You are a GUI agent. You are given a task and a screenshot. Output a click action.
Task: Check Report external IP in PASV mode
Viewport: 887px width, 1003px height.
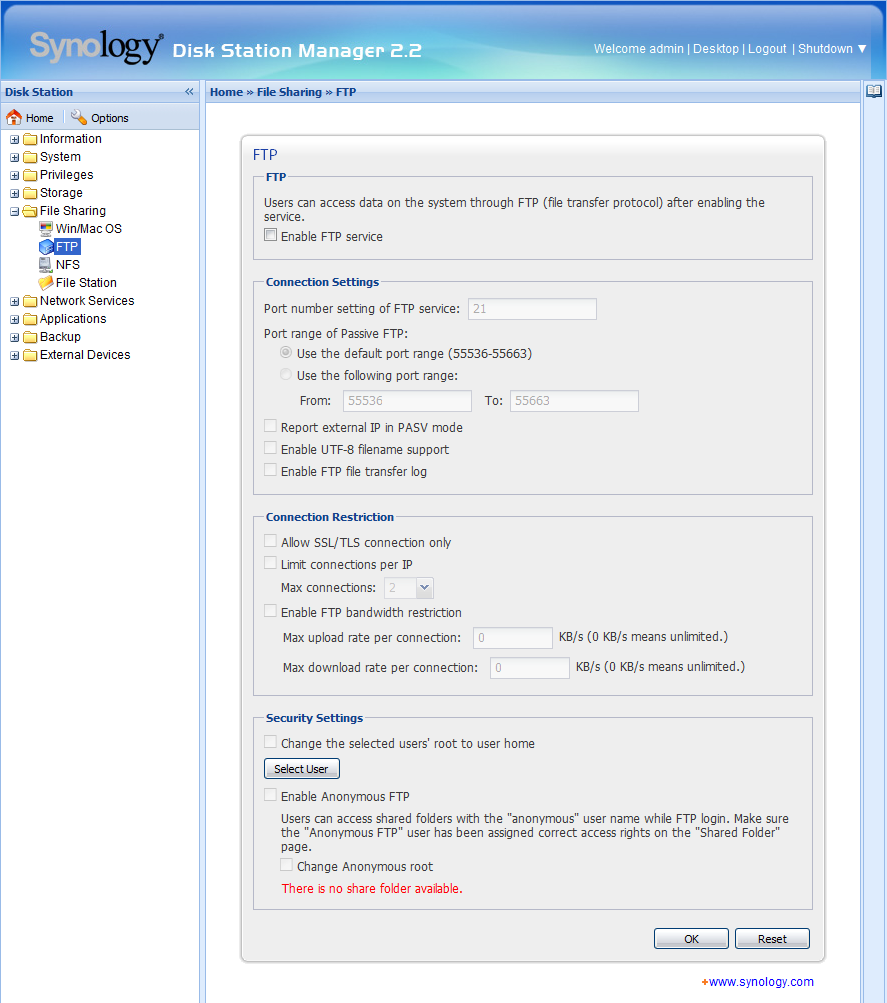click(271, 426)
